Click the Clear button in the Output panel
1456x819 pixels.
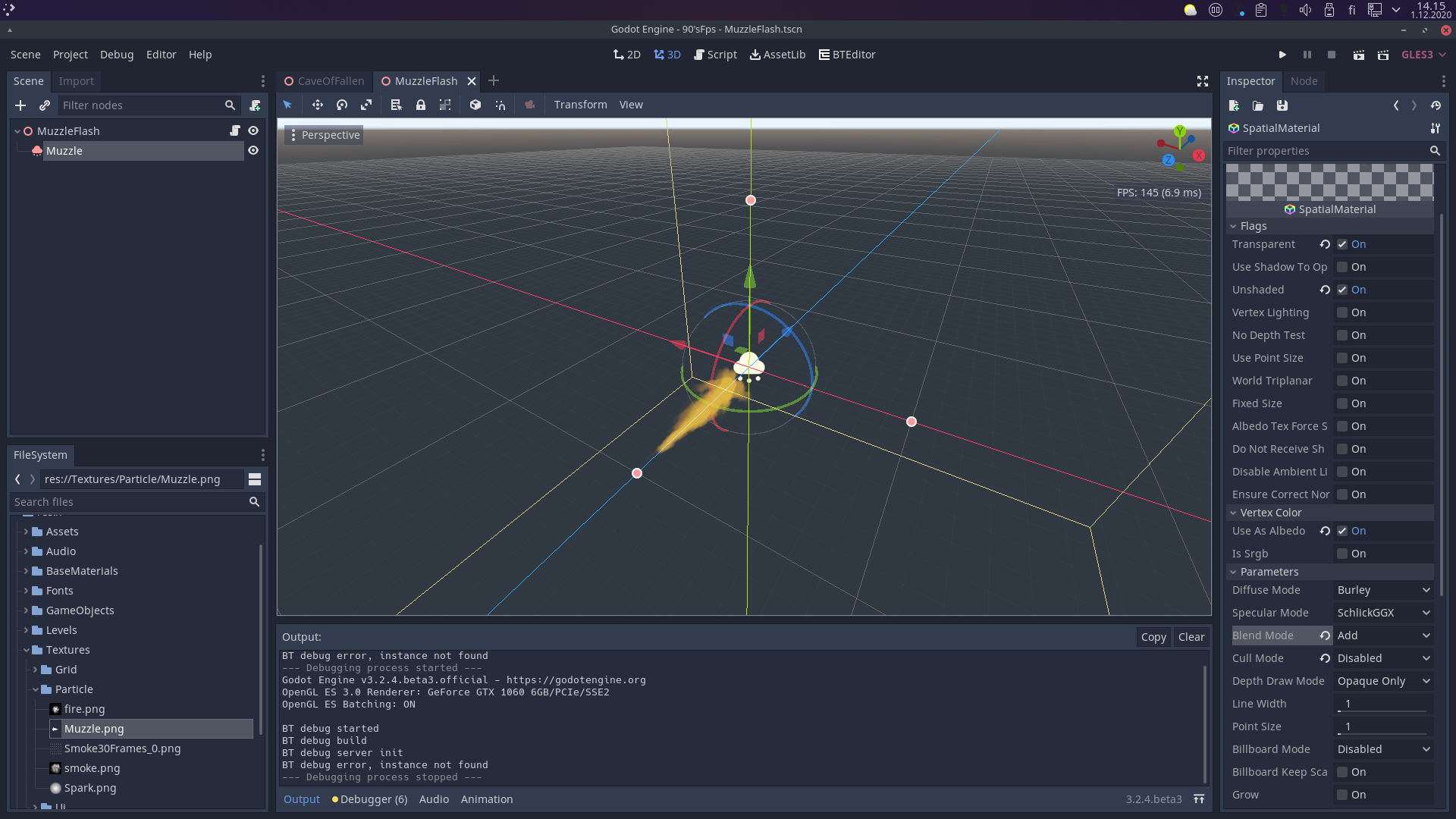pos(1191,637)
